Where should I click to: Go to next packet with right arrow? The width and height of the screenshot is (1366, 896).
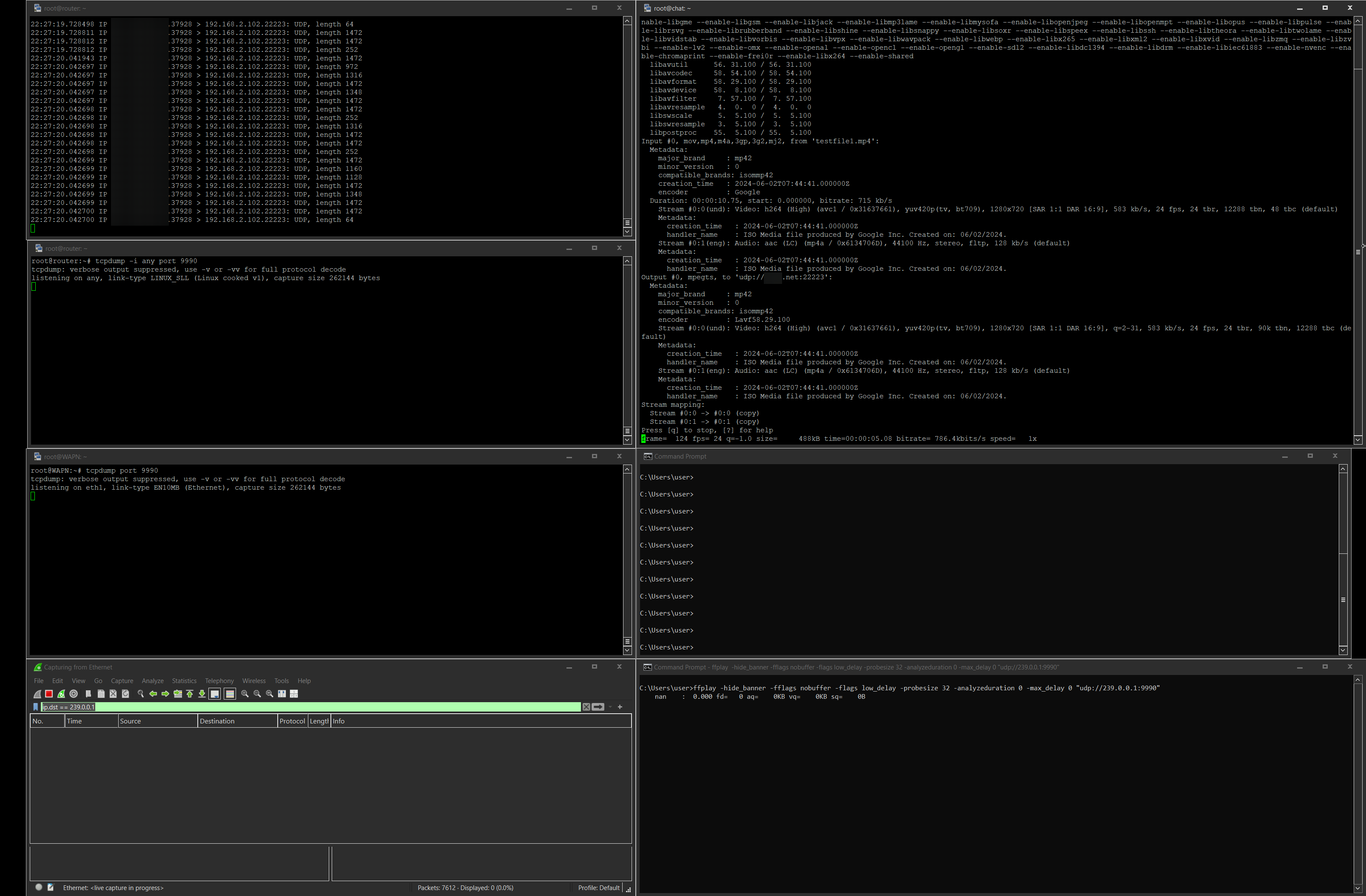[165, 694]
